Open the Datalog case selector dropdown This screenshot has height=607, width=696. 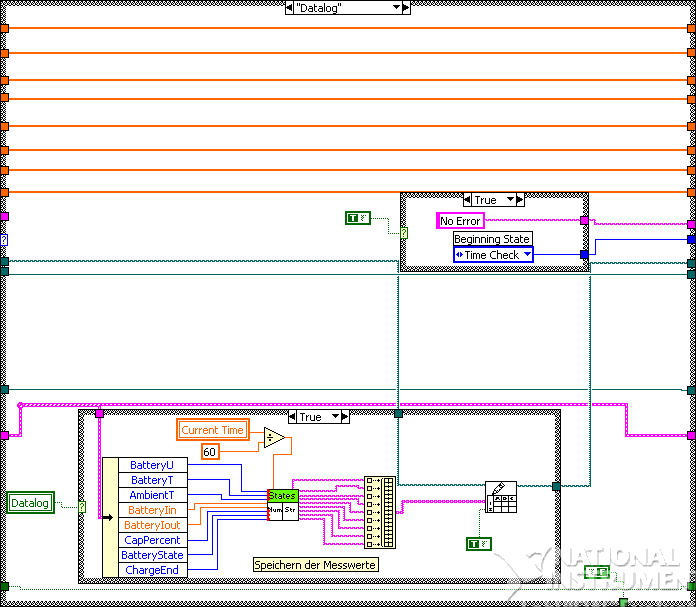pos(395,8)
